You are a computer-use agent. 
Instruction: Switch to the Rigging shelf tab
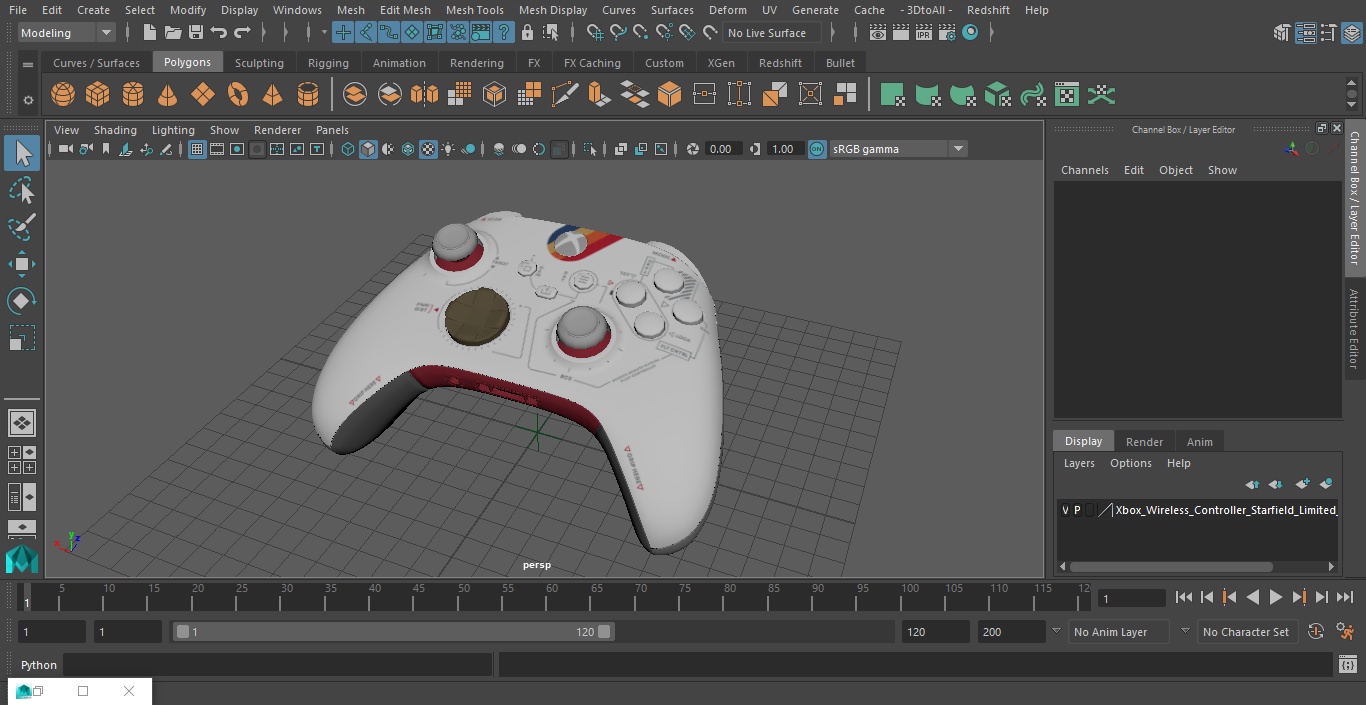coord(328,62)
